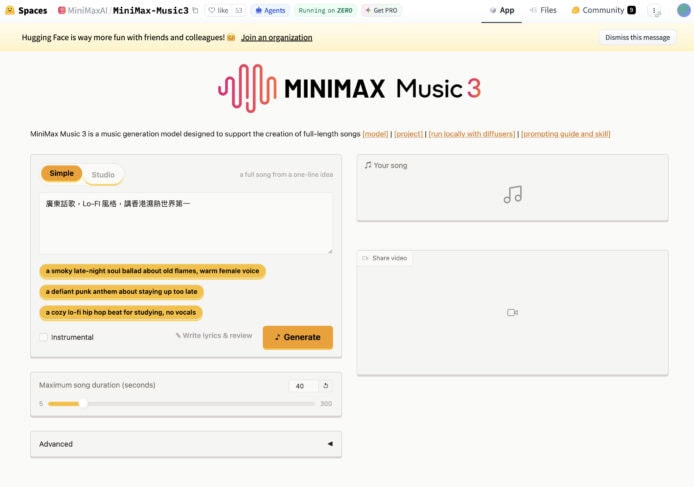Click the MINIMAX Music 3 logo

[x=349, y=88]
